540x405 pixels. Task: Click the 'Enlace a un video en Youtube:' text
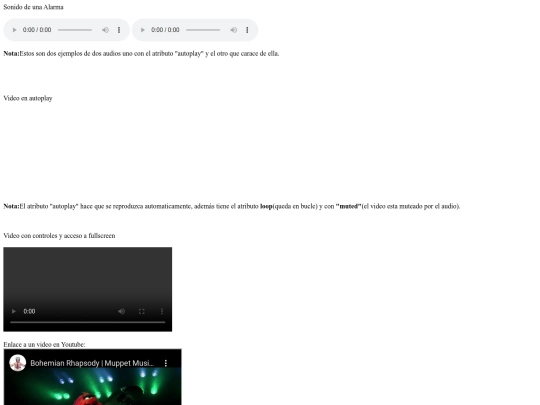tap(44, 344)
